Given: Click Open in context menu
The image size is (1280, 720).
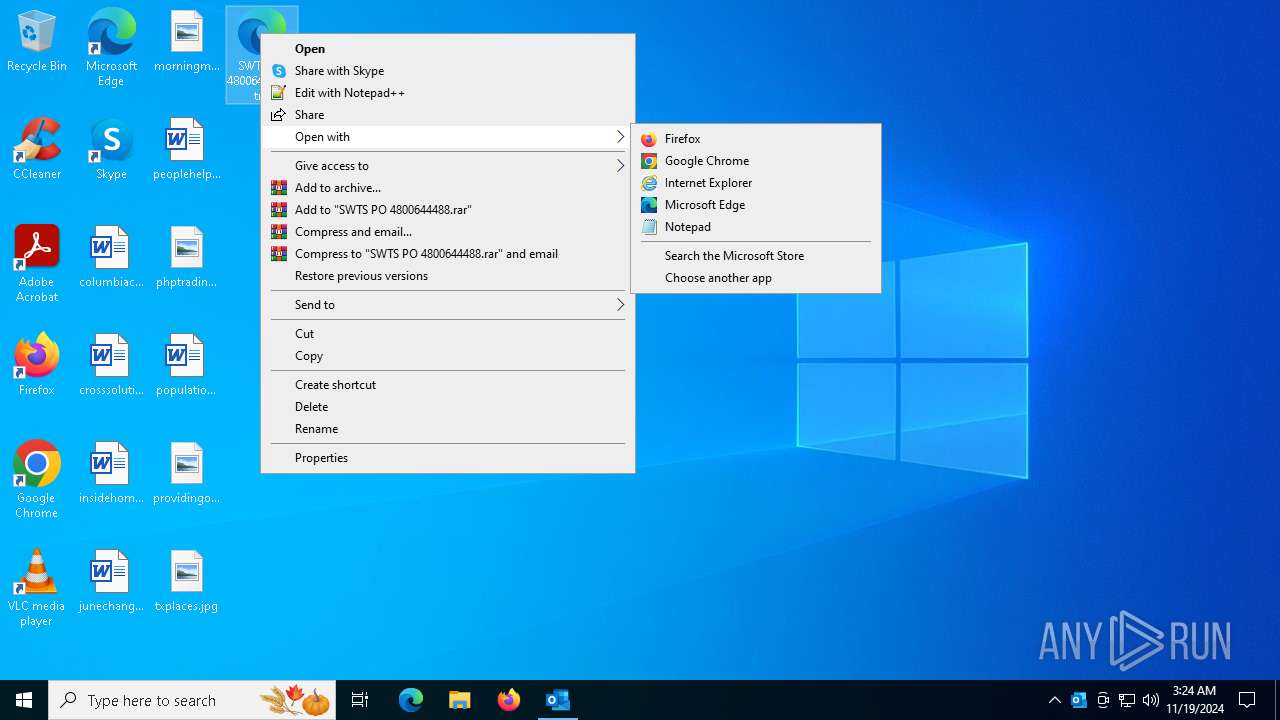Looking at the screenshot, I should pyautogui.click(x=448, y=49).
